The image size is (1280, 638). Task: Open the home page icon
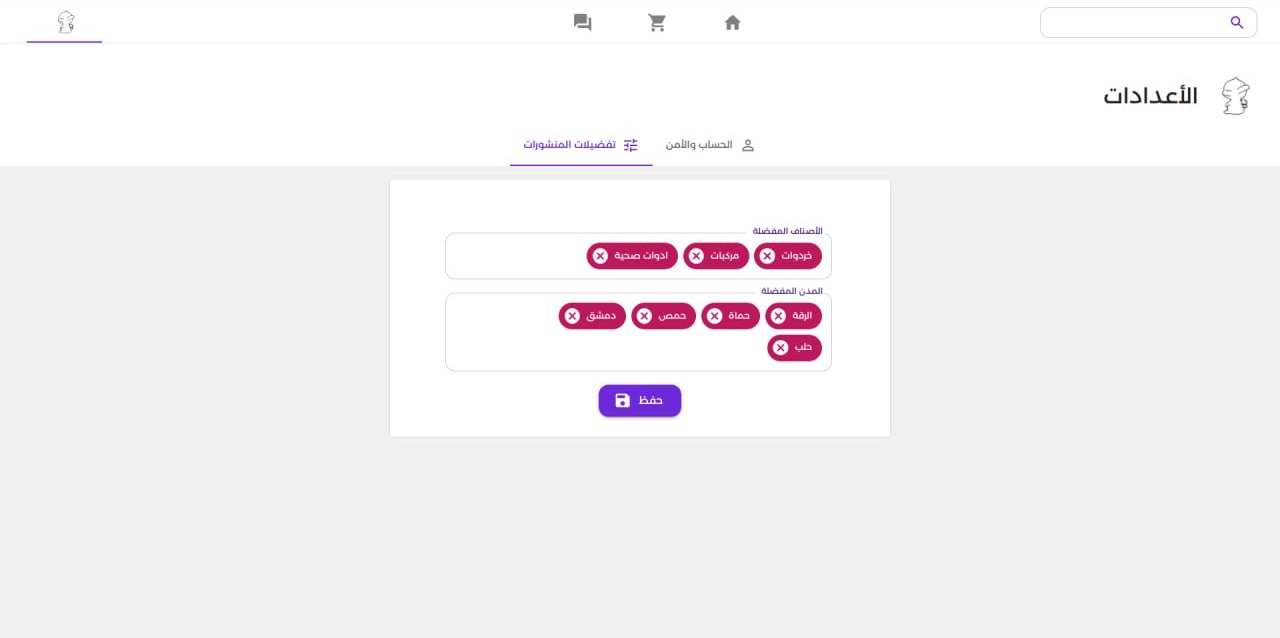click(732, 22)
